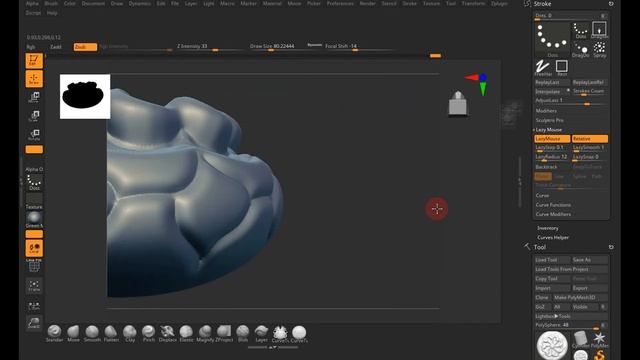640x360 pixels.
Task: Click the XYZ axis gizmo in viewport
Action: (x=477, y=84)
